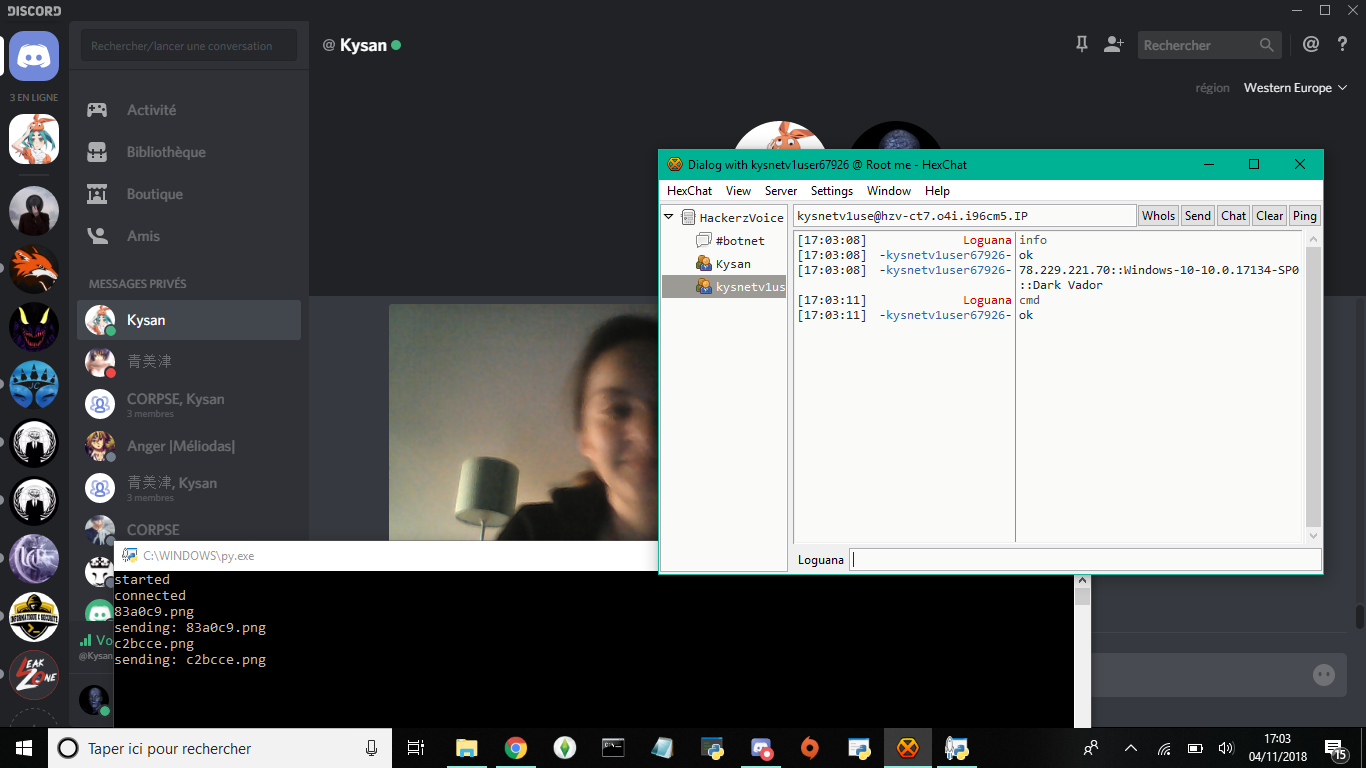Switch to the #botnet channel

[x=740, y=241]
